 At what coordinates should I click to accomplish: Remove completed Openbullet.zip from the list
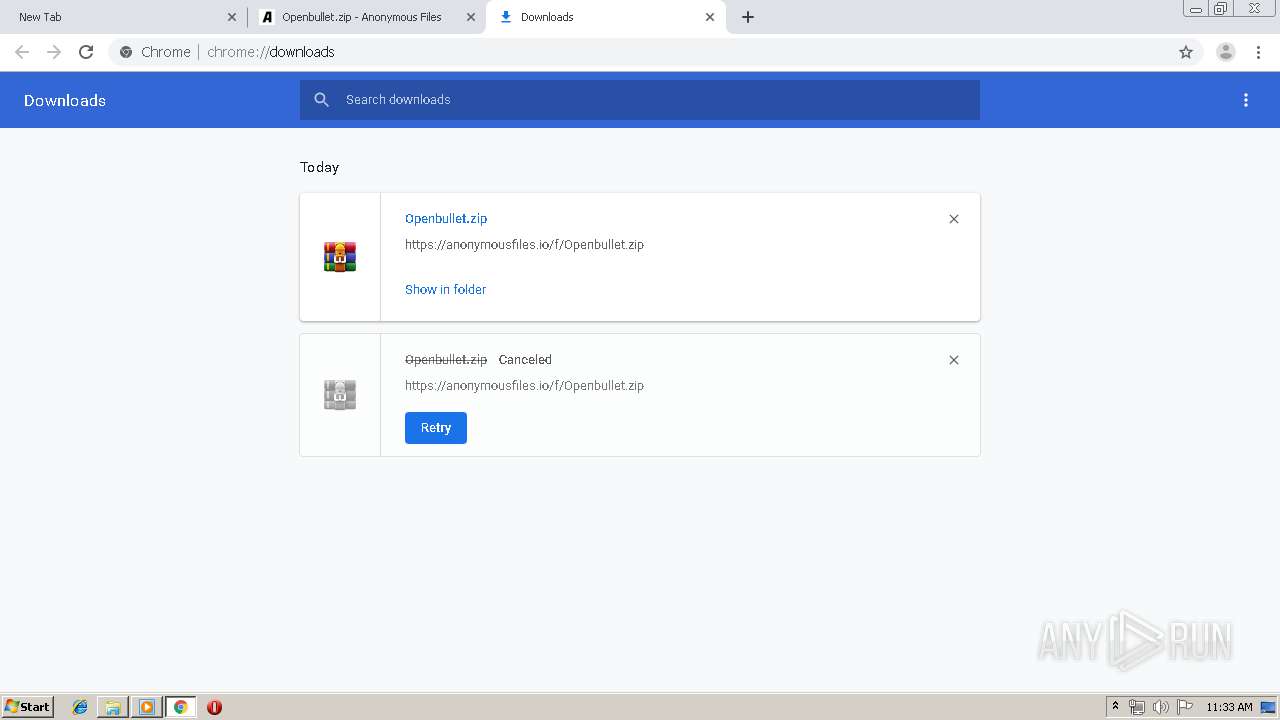[954, 219]
